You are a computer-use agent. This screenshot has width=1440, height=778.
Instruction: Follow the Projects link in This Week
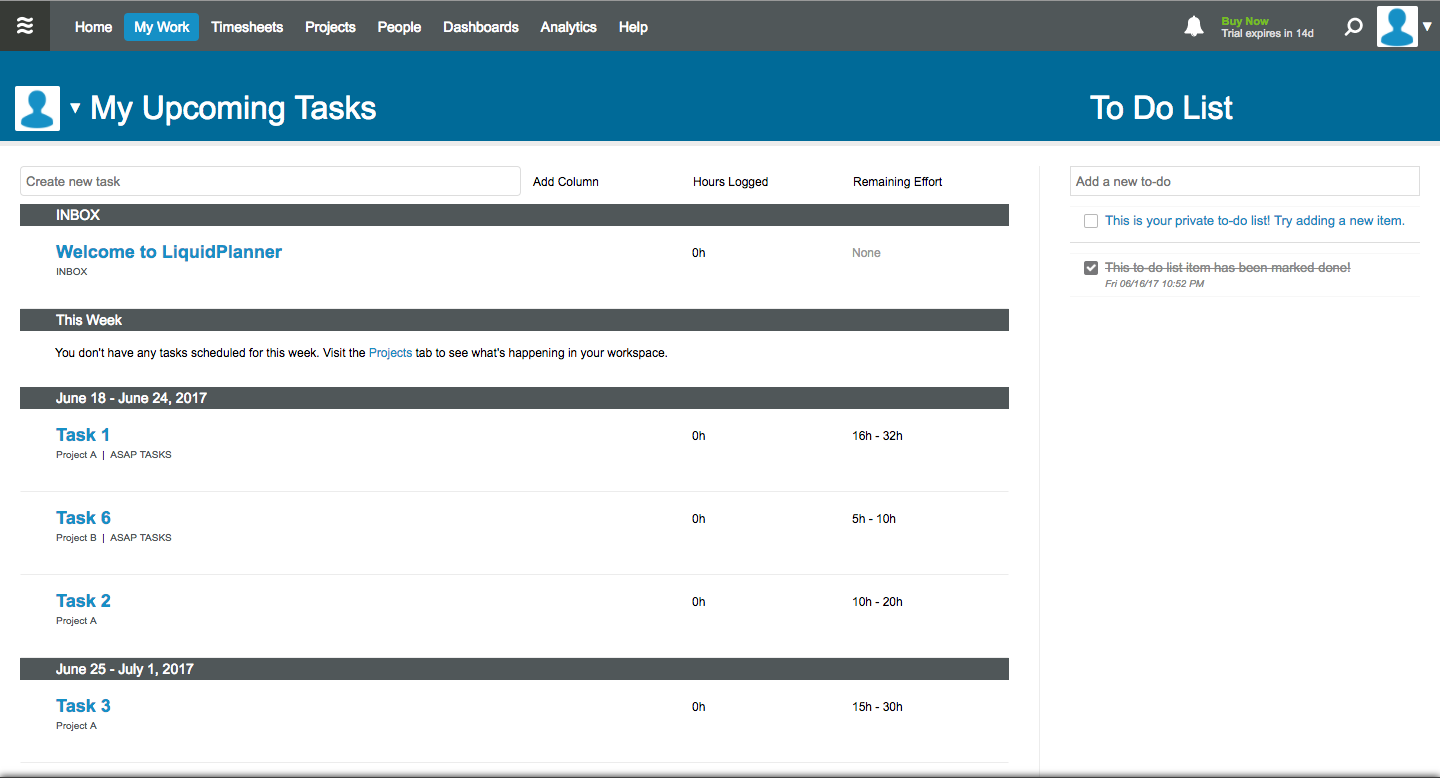click(390, 353)
